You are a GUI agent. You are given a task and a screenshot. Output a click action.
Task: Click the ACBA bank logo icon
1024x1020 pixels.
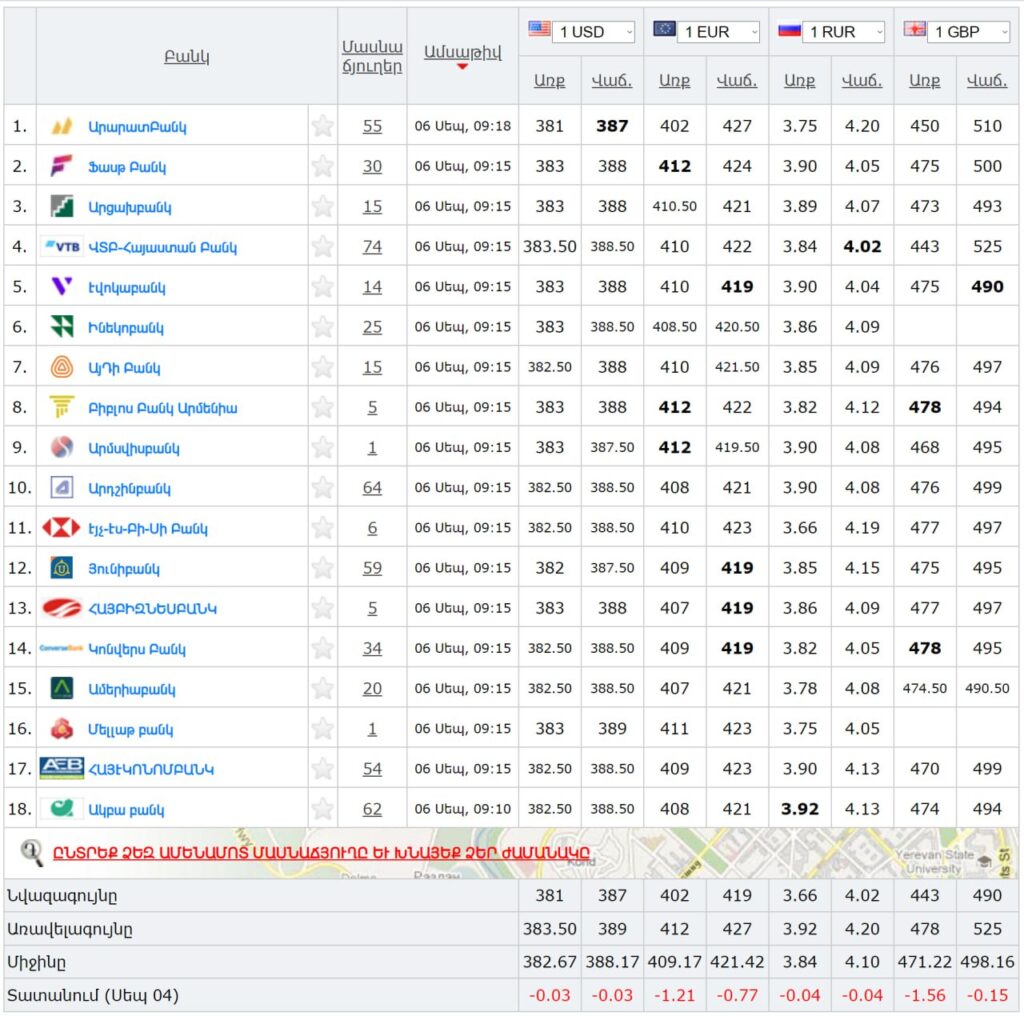point(62,809)
